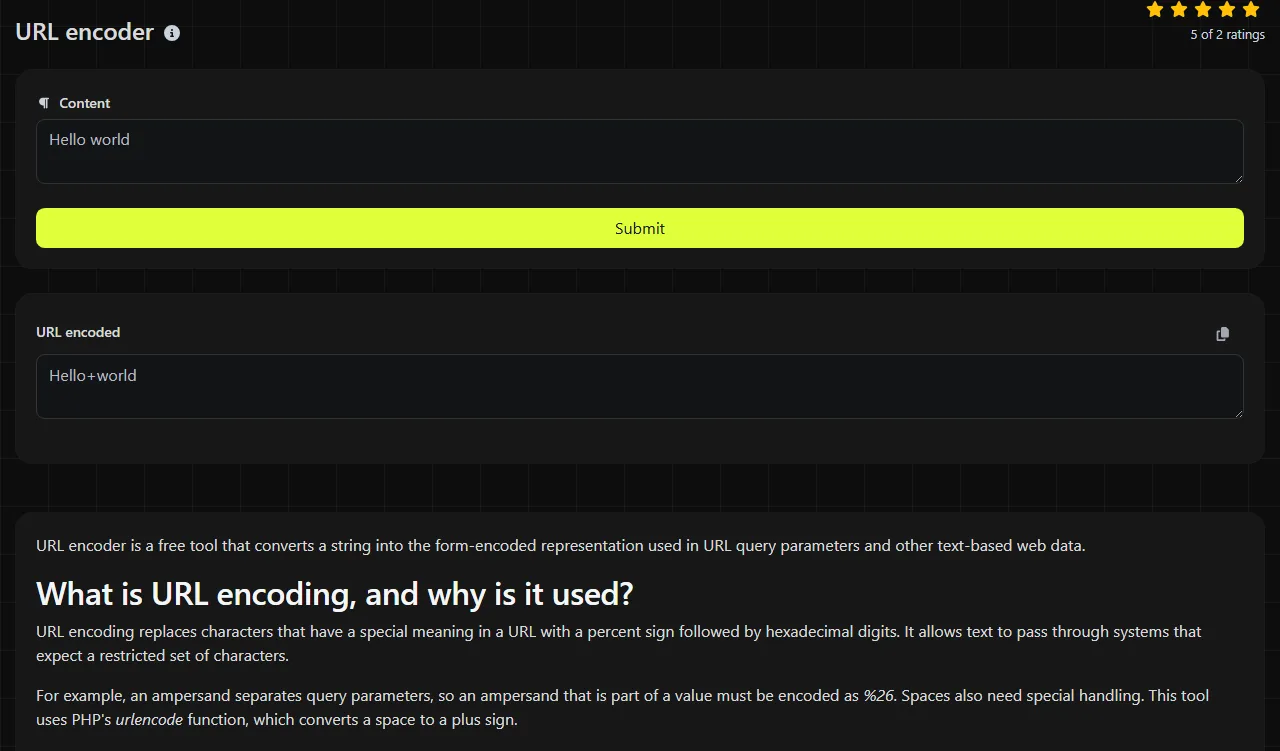Copy the URL encoded result with copy icon
The width and height of the screenshot is (1280, 751).
[1222, 334]
